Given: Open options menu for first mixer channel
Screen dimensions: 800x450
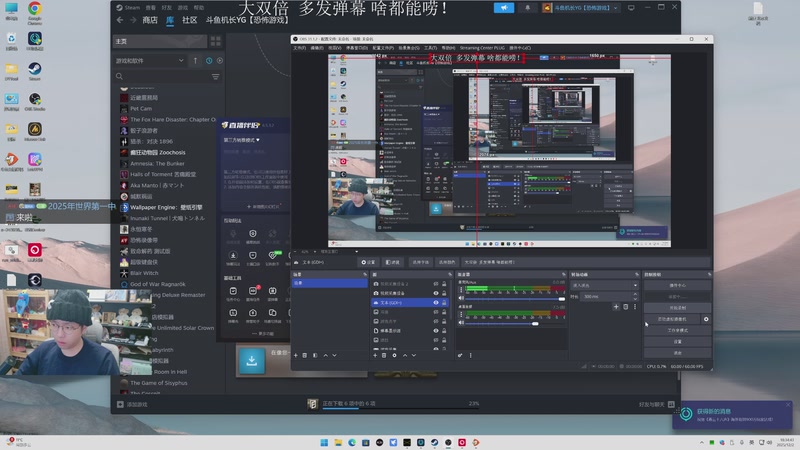Looking at the screenshot, I should tap(461, 290).
